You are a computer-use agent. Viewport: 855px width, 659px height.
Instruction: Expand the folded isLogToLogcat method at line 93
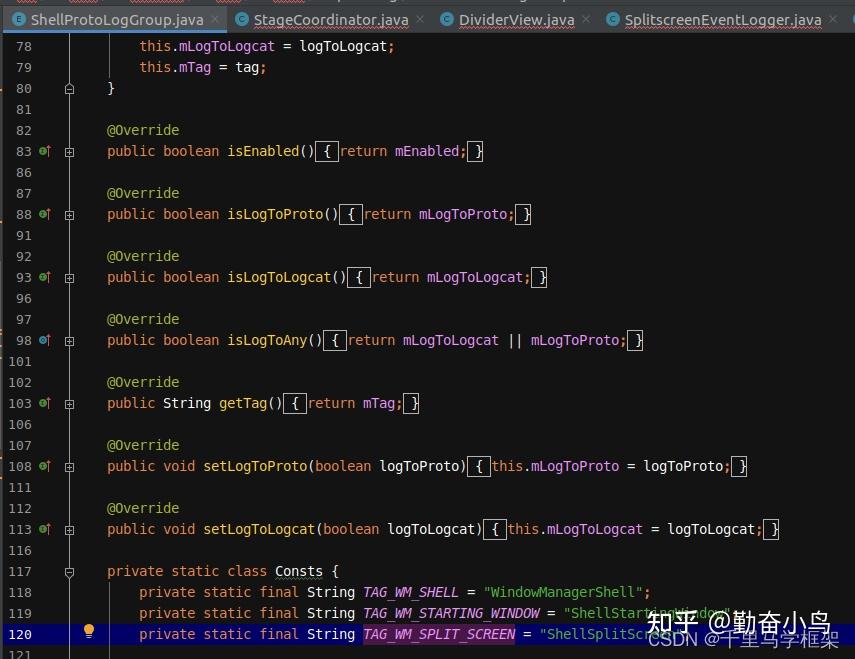click(x=69, y=278)
